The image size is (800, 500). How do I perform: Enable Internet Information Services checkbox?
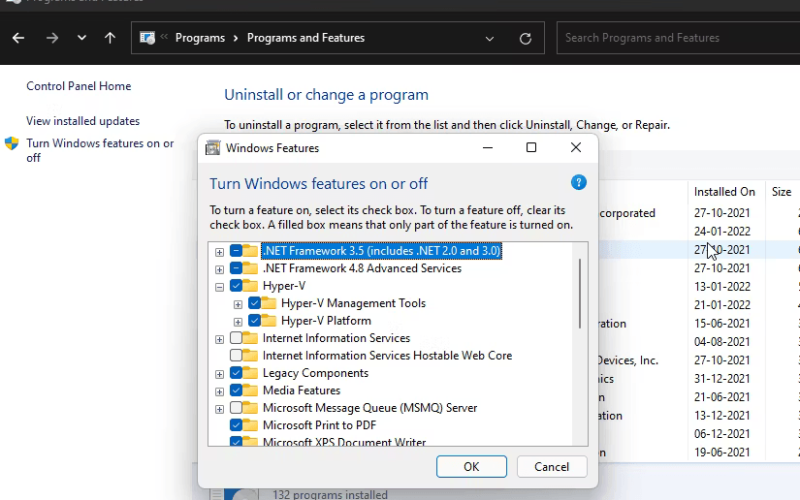pos(236,338)
